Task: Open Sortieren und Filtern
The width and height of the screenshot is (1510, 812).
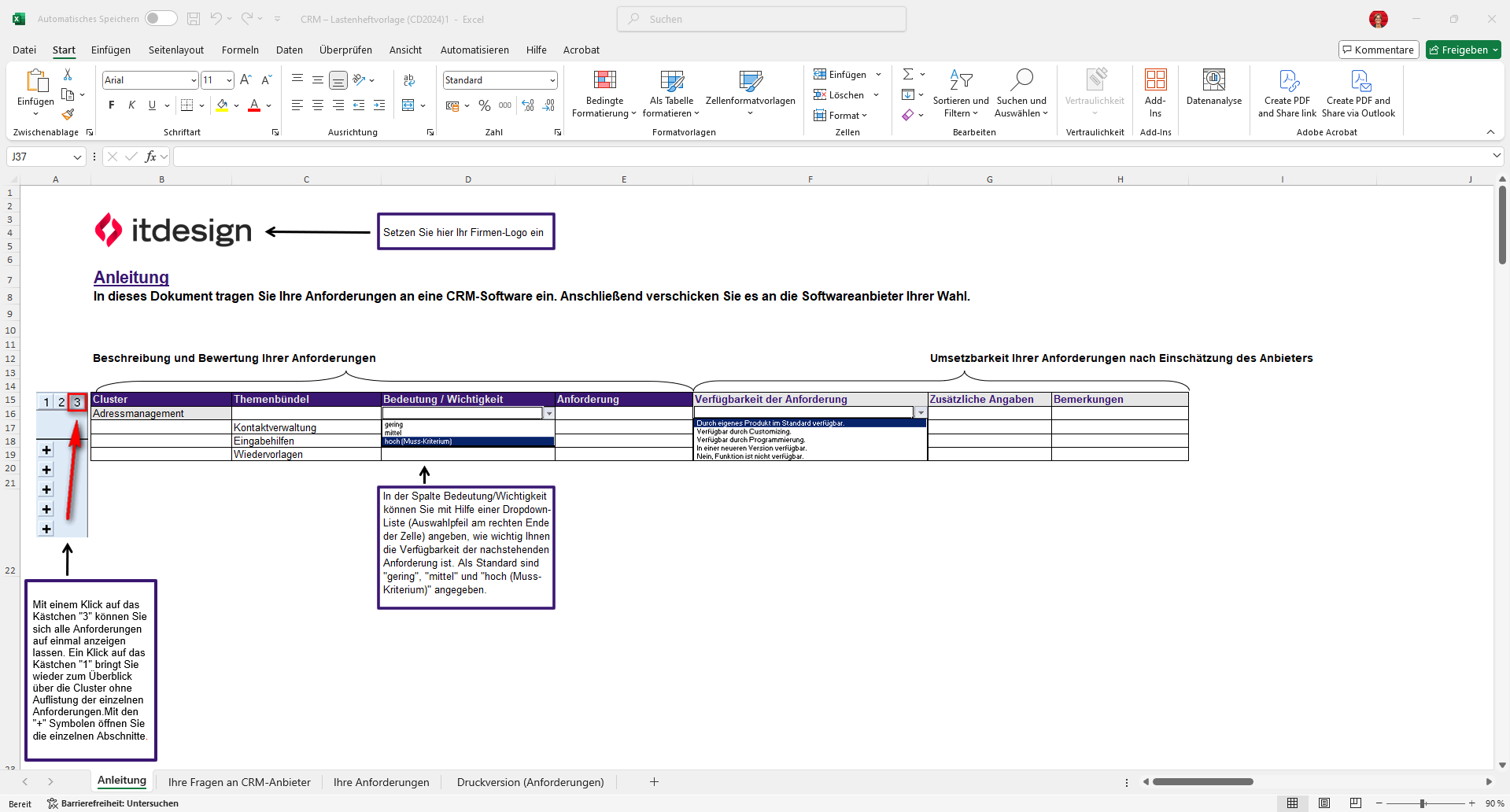Action: click(961, 94)
